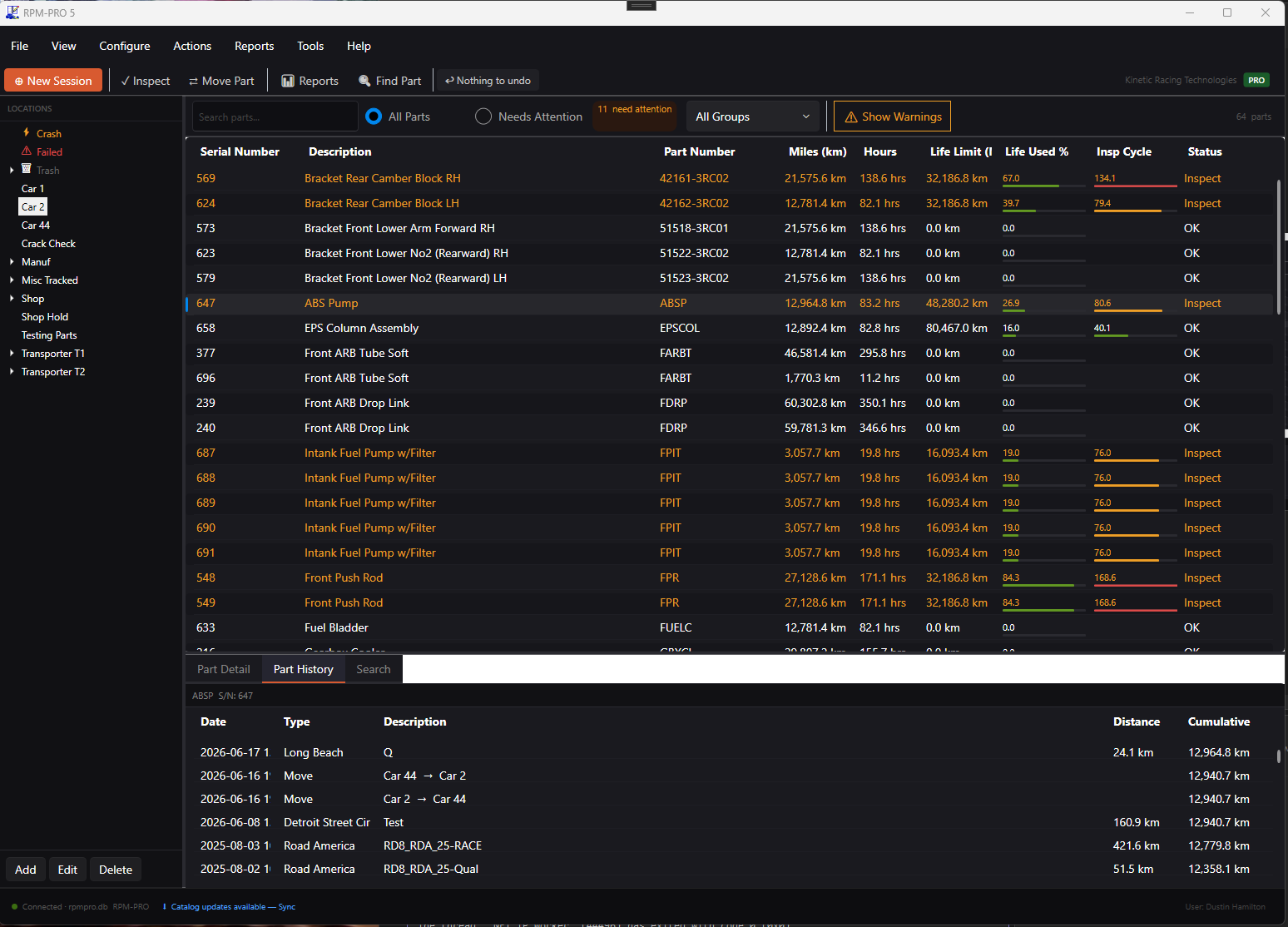This screenshot has height=927, width=1288.
Task: Click the New Session plus icon
Action: point(18,82)
